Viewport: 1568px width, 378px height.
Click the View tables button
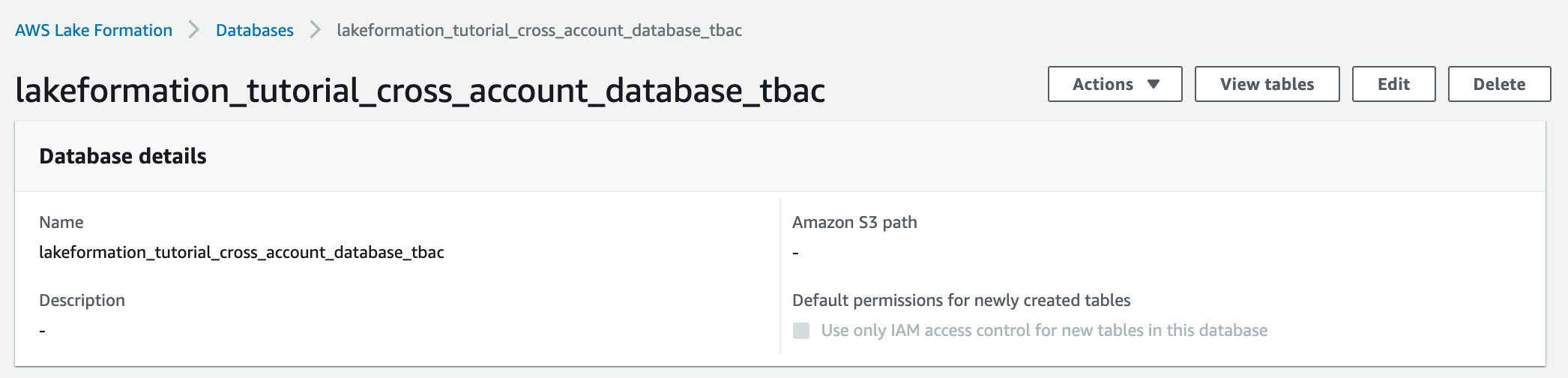(x=1267, y=84)
